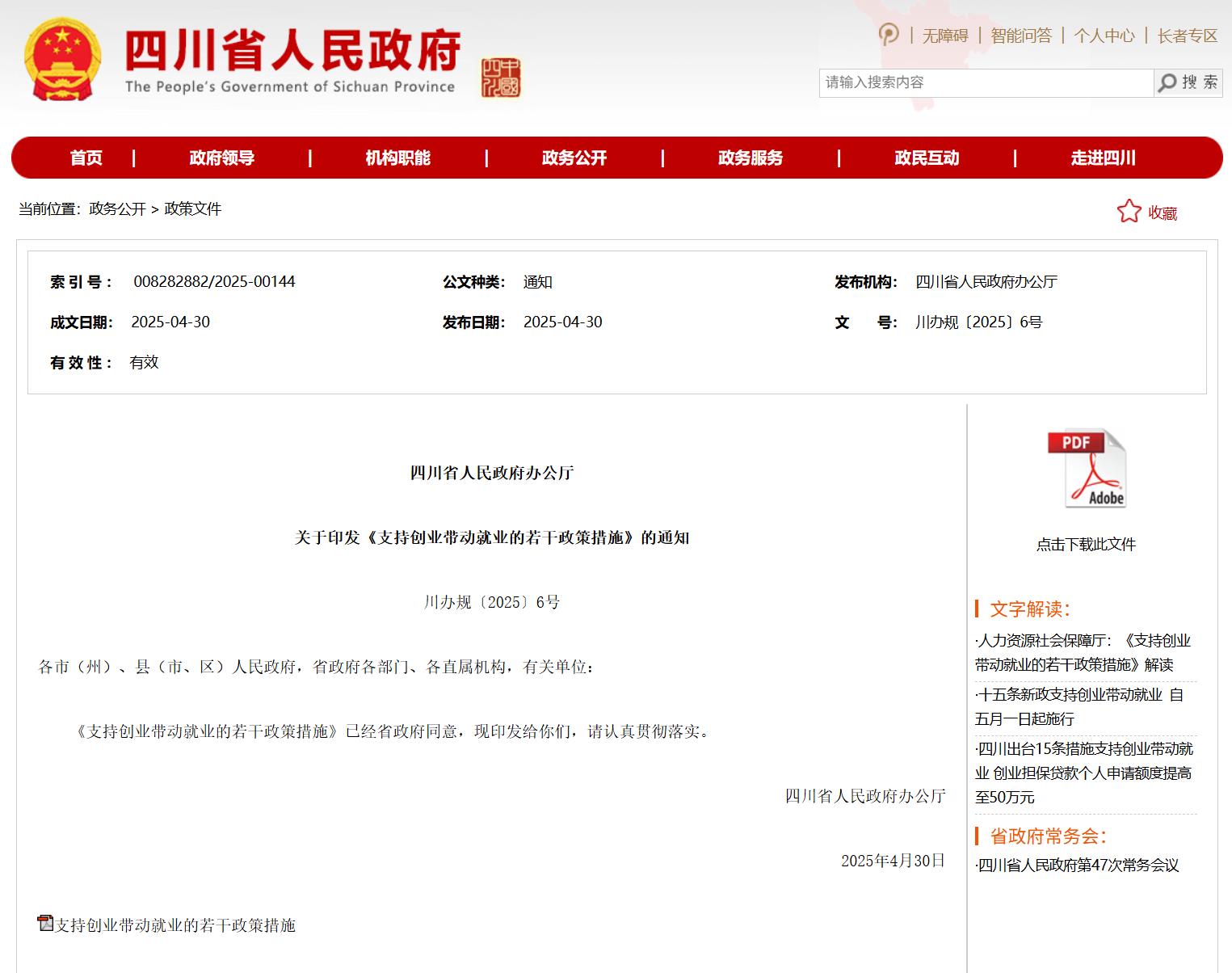The height and width of the screenshot is (973, 1232).
Task: Click the red China Sichuan seal icon
Action: (500, 78)
